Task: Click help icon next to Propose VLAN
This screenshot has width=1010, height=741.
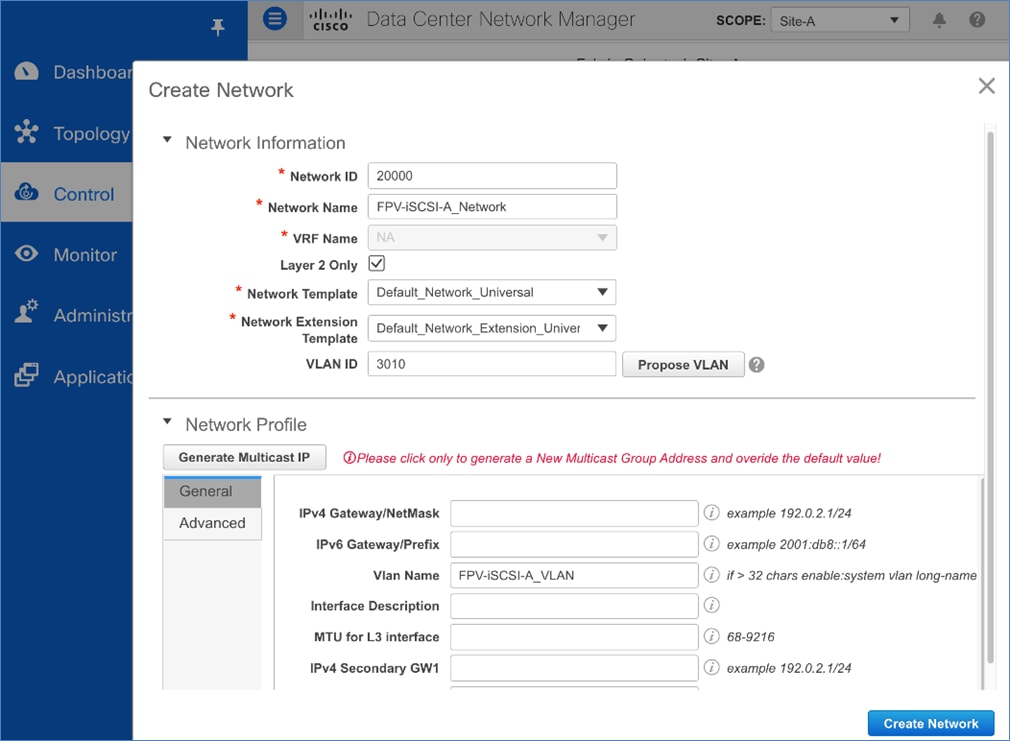Action: 757,365
